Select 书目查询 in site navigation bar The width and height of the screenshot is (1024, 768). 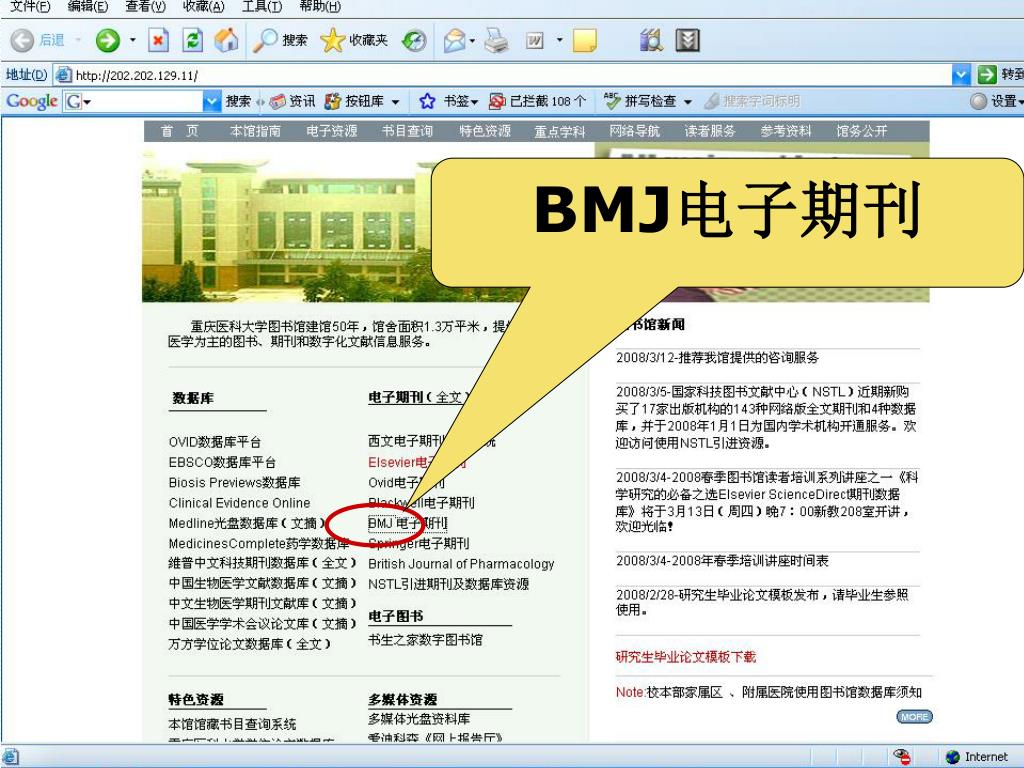click(408, 131)
